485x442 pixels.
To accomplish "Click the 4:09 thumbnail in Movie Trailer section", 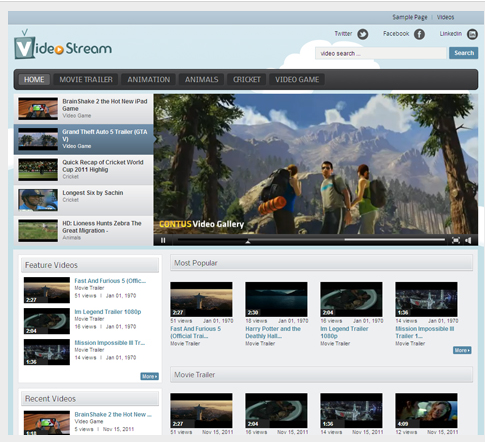I will click(426, 411).
